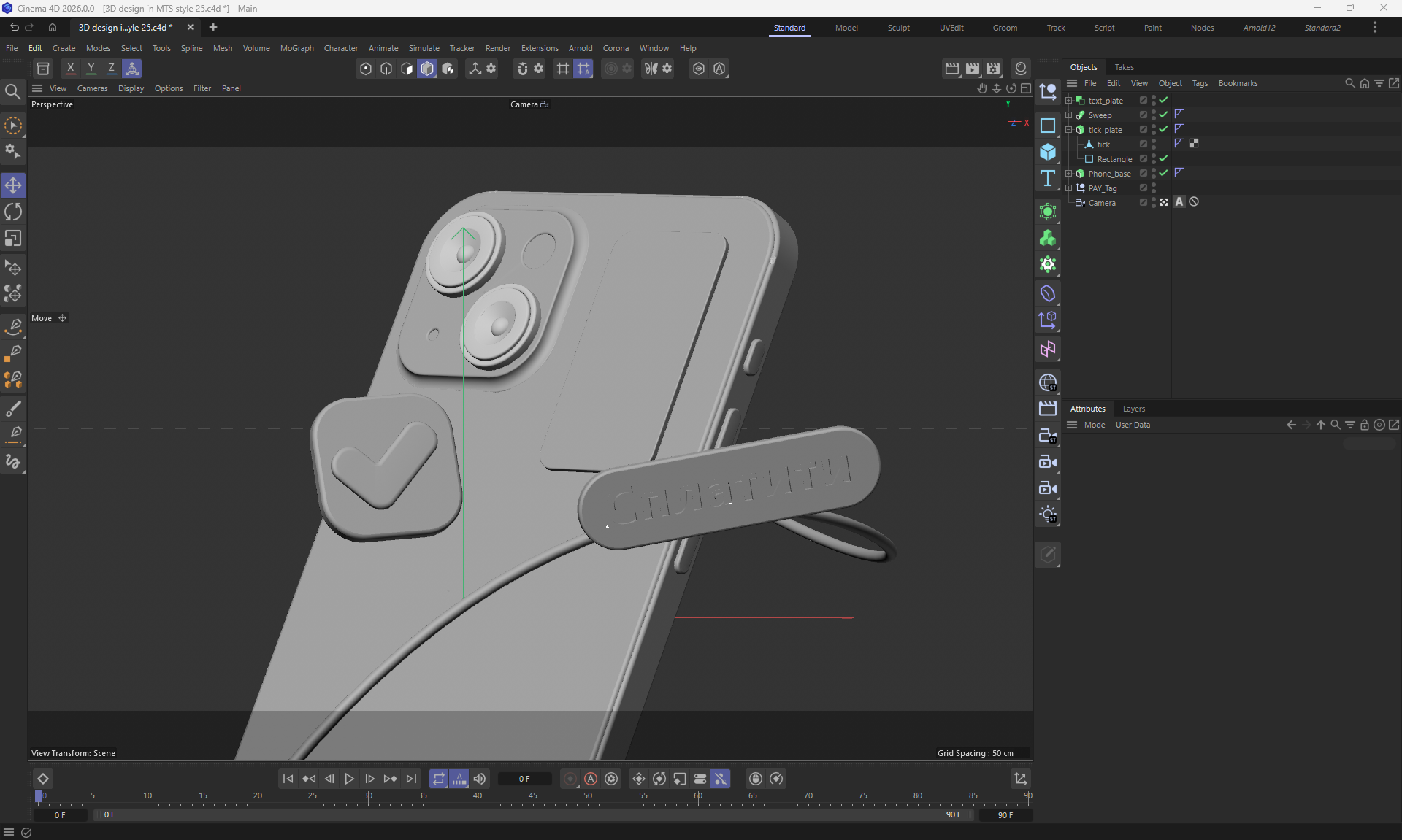Switch to the Sculpt layout tab

(898, 28)
